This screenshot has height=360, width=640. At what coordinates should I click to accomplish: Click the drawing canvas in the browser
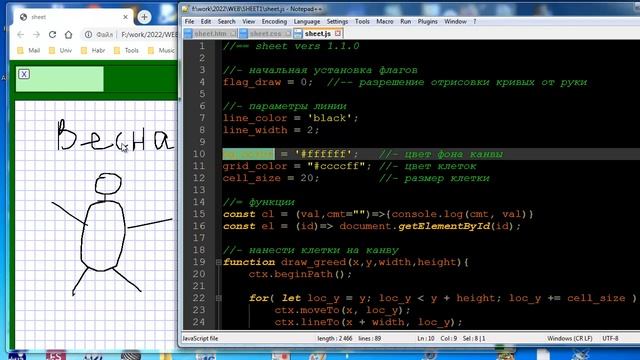[x=96, y=224]
